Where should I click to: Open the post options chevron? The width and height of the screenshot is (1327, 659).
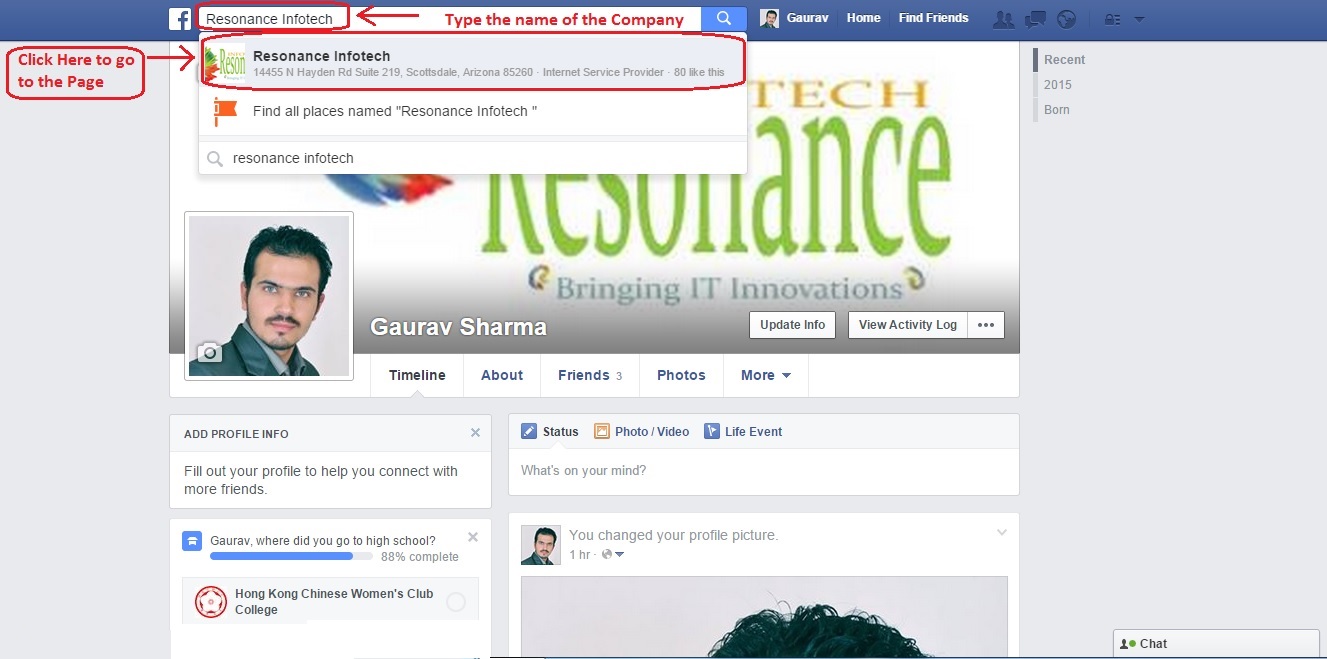pyautogui.click(x=1001, y=533)
